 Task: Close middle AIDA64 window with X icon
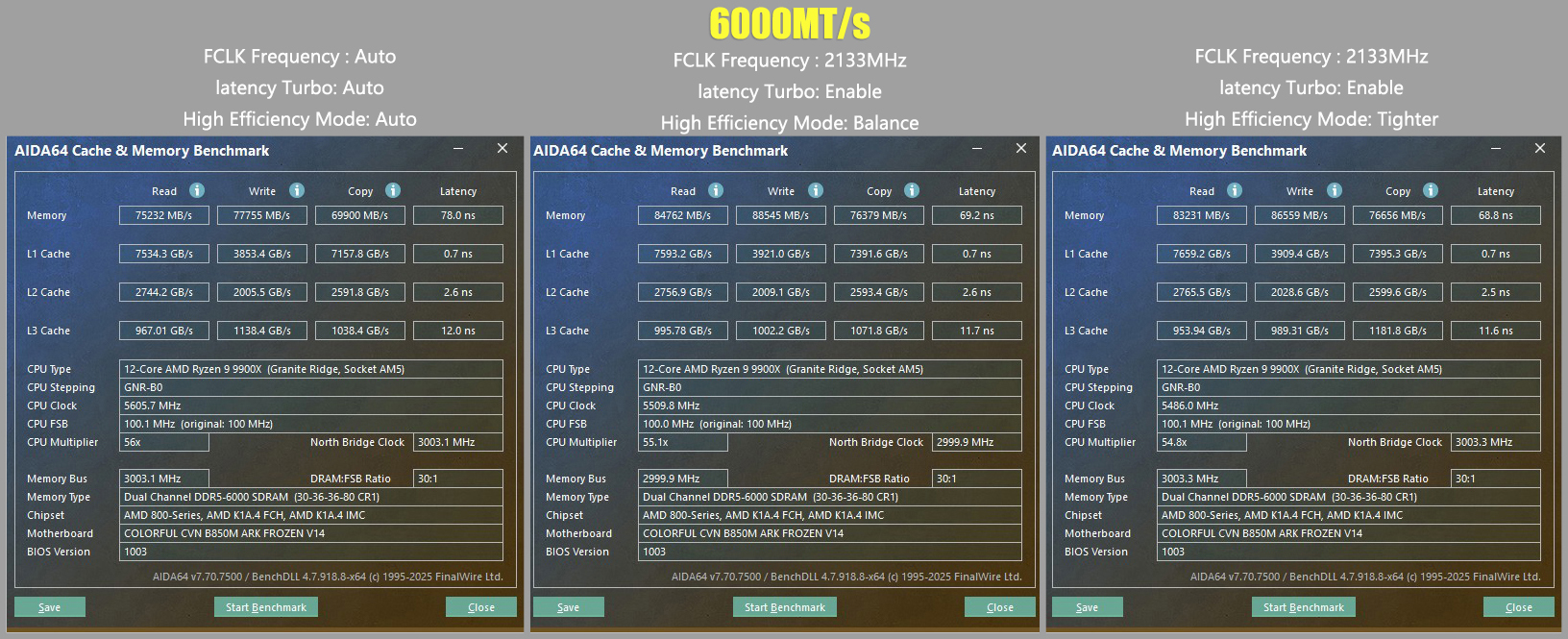pos(1021,148)
